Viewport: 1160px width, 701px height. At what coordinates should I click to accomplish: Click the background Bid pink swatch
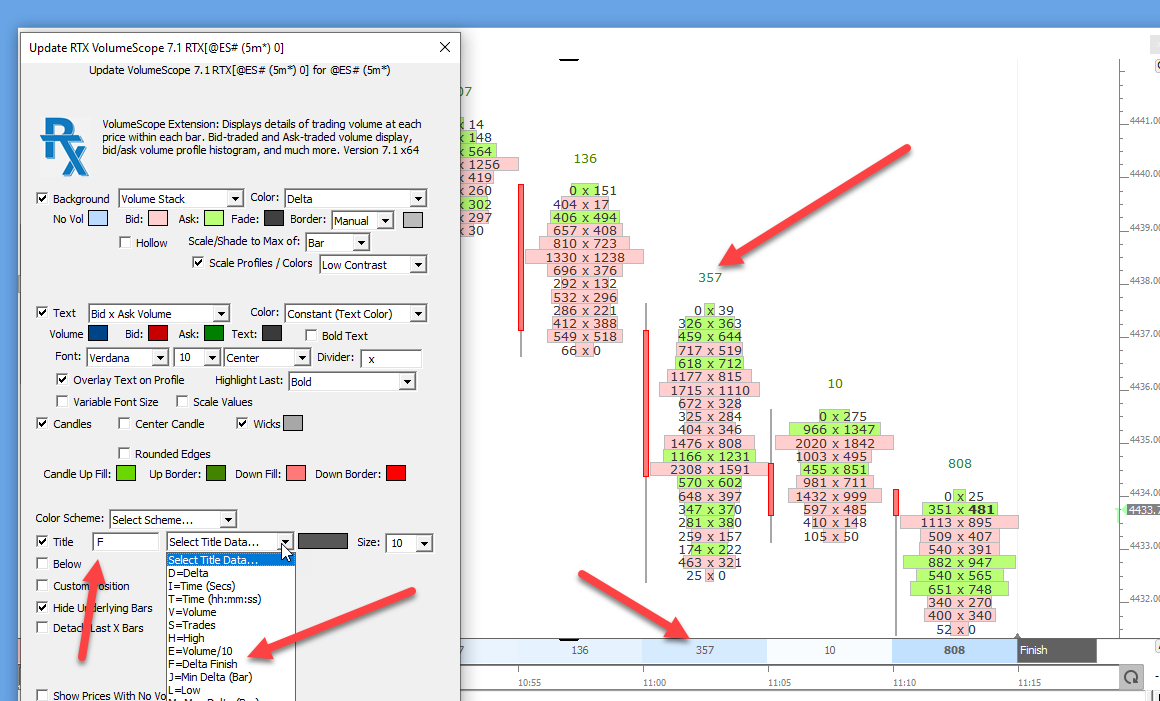tap(158, 219)
